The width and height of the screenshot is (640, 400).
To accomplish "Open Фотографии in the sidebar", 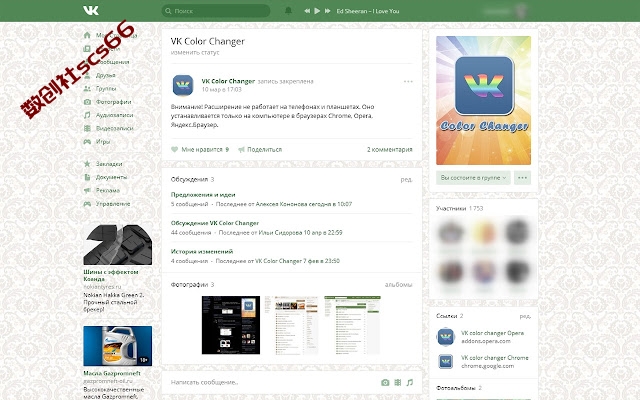I will pyautogui.click(x=113, y=102).
